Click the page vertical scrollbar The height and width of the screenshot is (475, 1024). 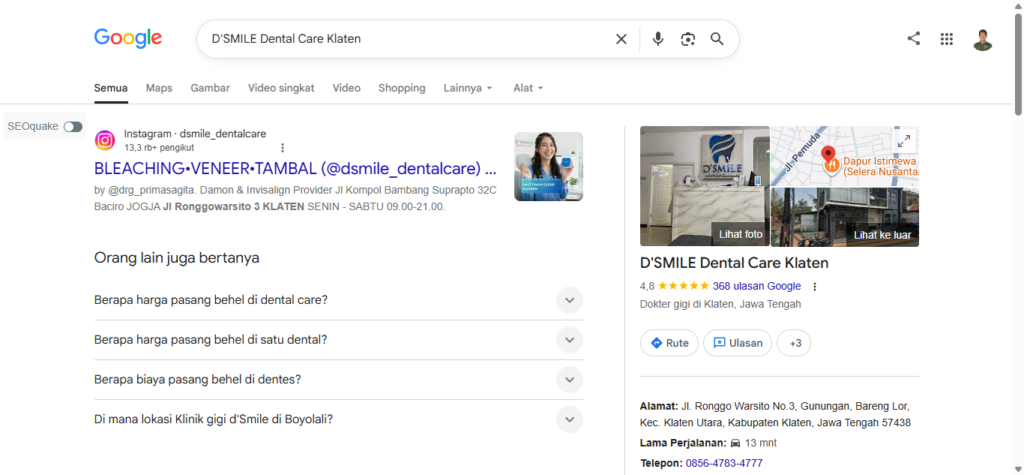pos(1019,65)
